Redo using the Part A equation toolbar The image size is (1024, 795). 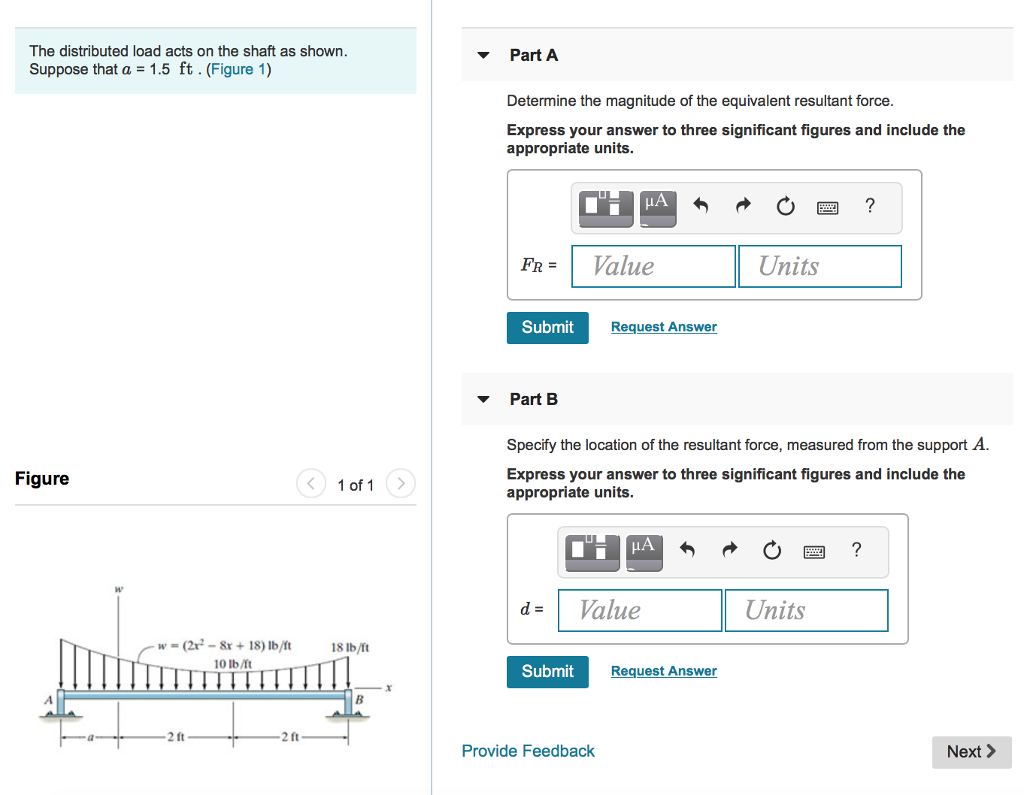(742, 206)
